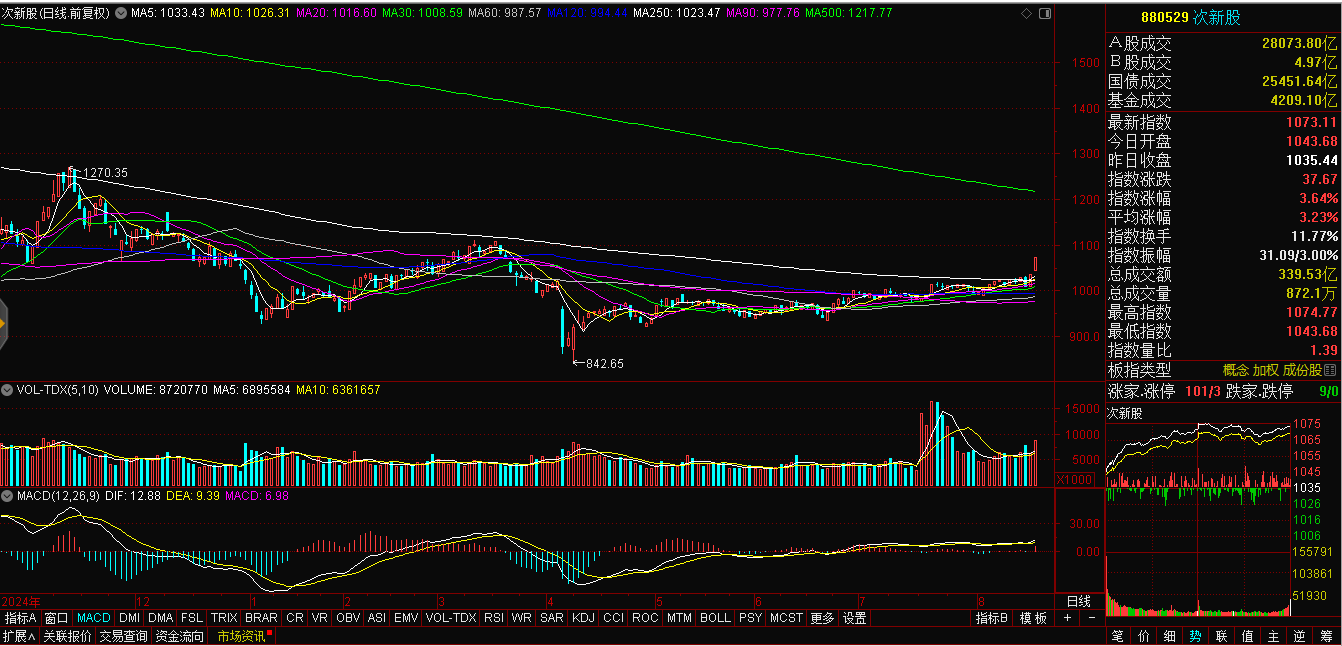1342x646 pixels.
Task: Click the 概念 sector type link
Action: point(1236,370)
